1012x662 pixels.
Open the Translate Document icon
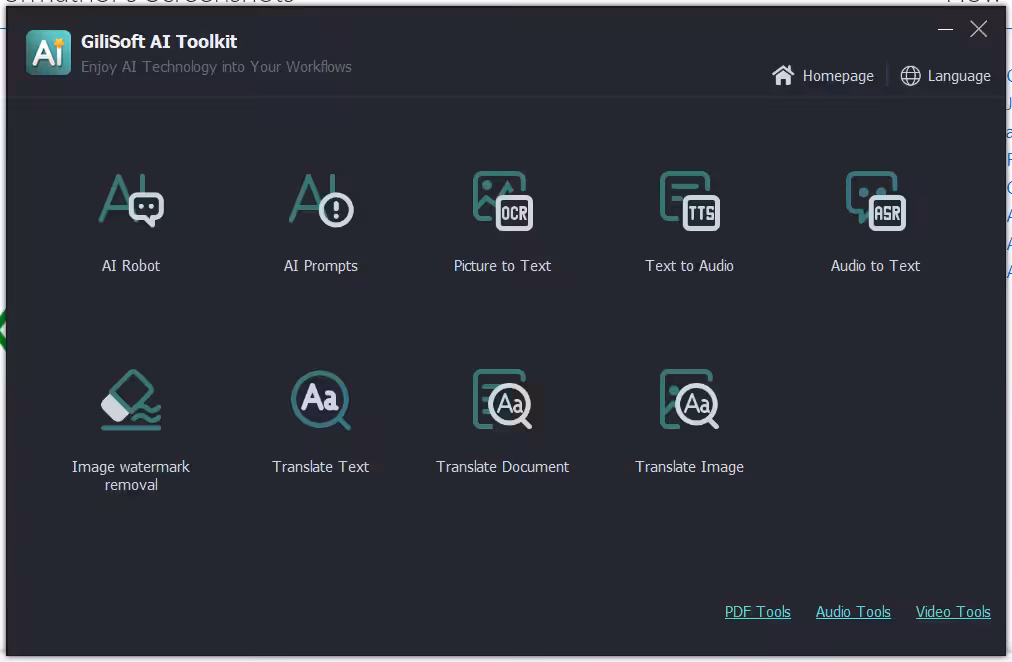[502, 400]
